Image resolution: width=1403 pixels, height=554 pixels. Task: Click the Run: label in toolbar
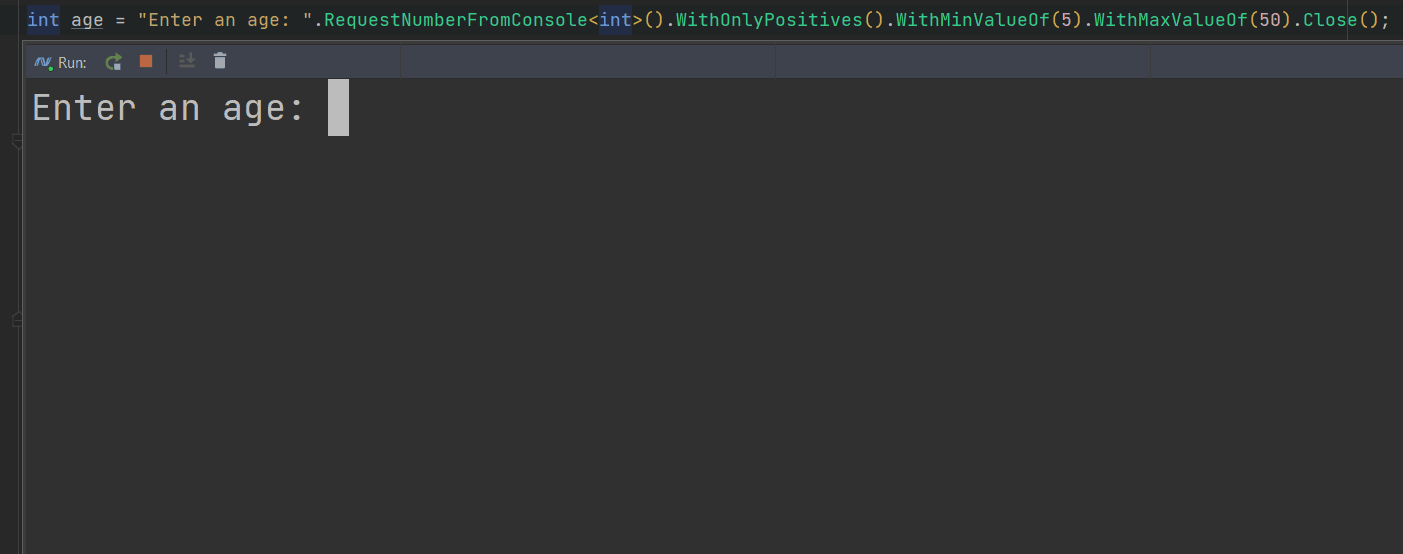[x=72, y=62]
